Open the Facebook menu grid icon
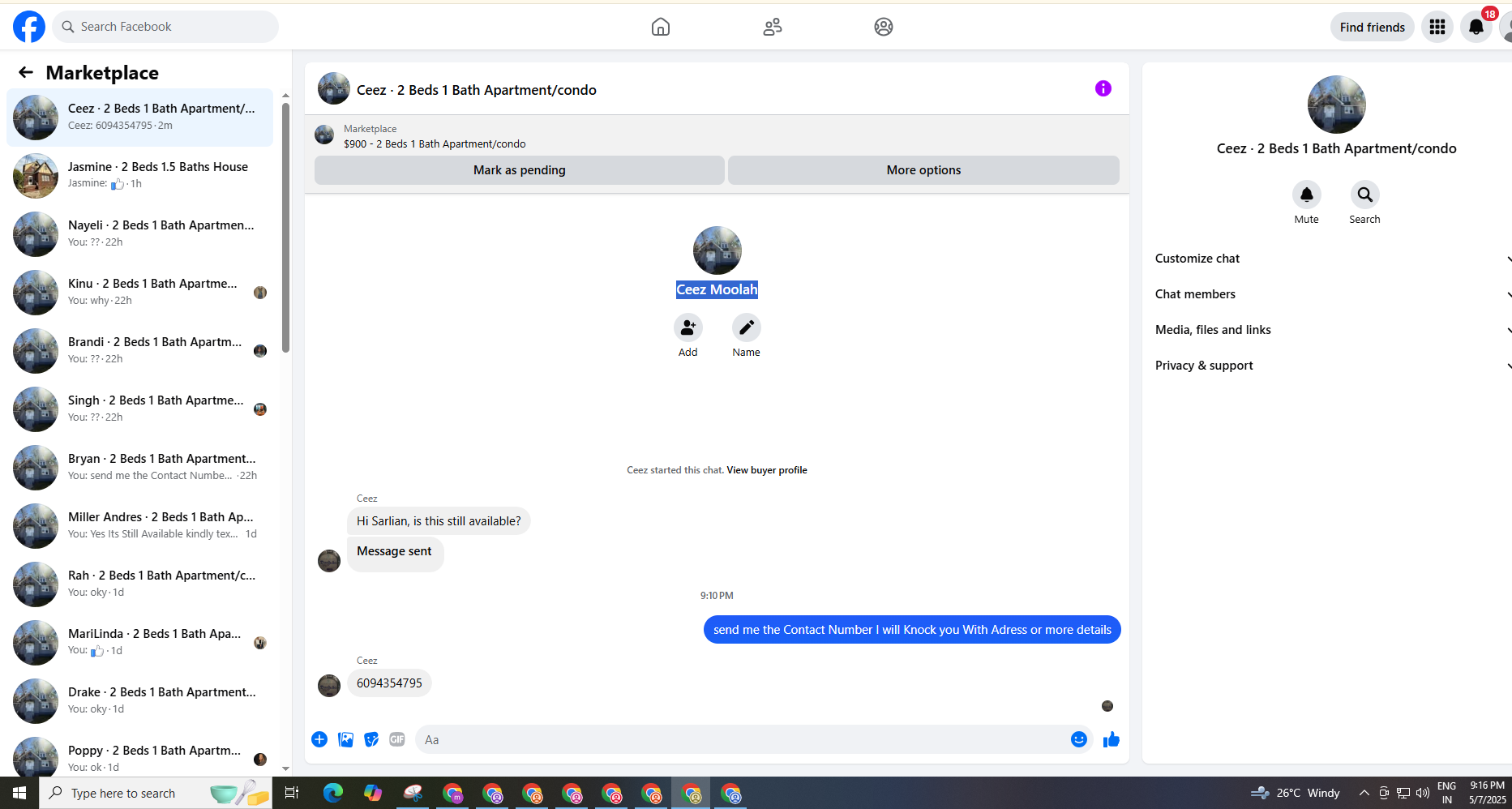This screenshot has width=1512, height=809. [1437, 27]
